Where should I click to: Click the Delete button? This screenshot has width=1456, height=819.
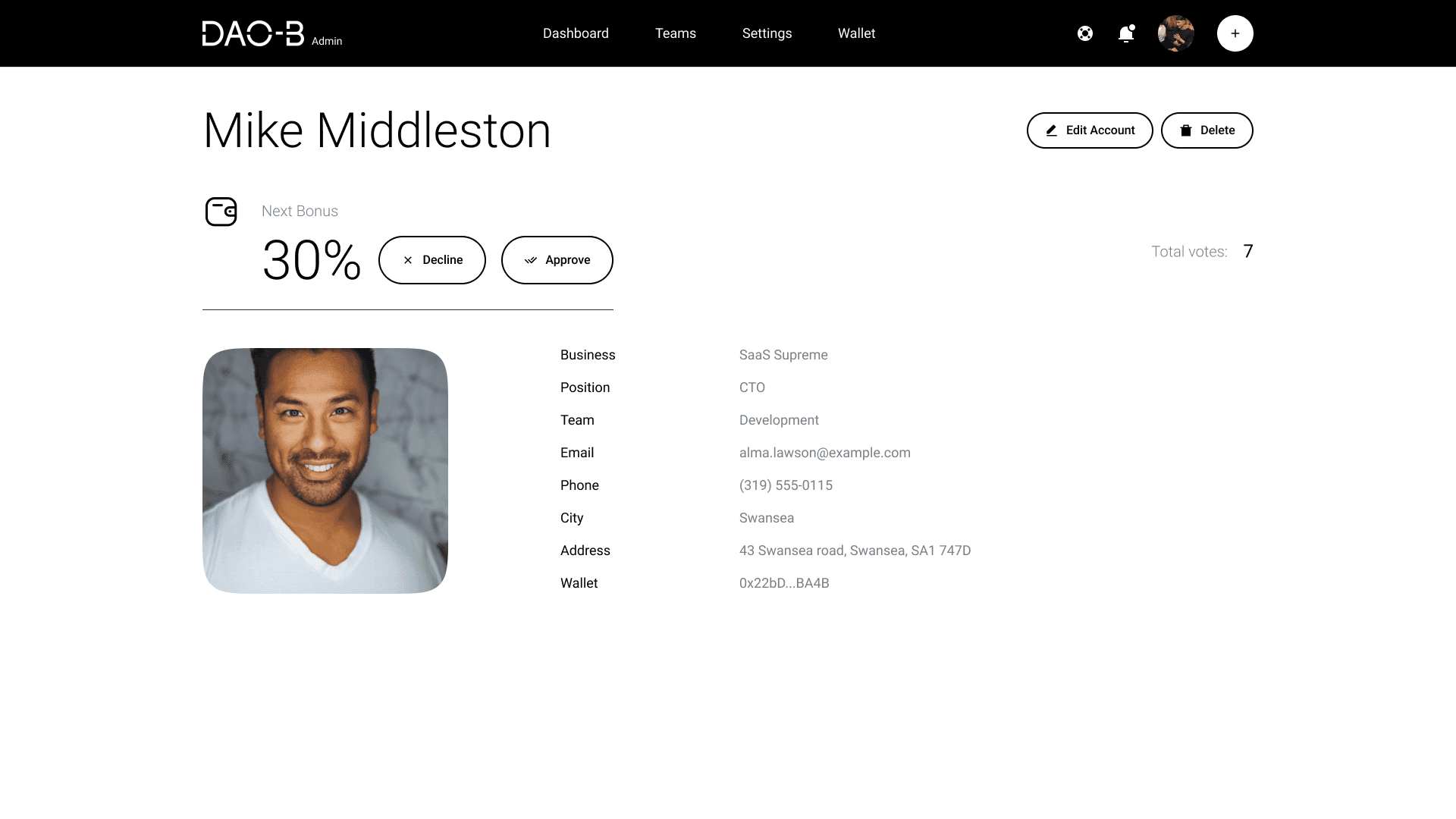click(x=1207, y=130)
